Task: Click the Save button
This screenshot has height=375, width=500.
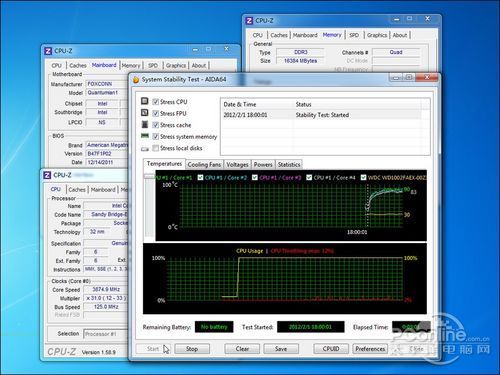Action: click(x=281, y=349)
